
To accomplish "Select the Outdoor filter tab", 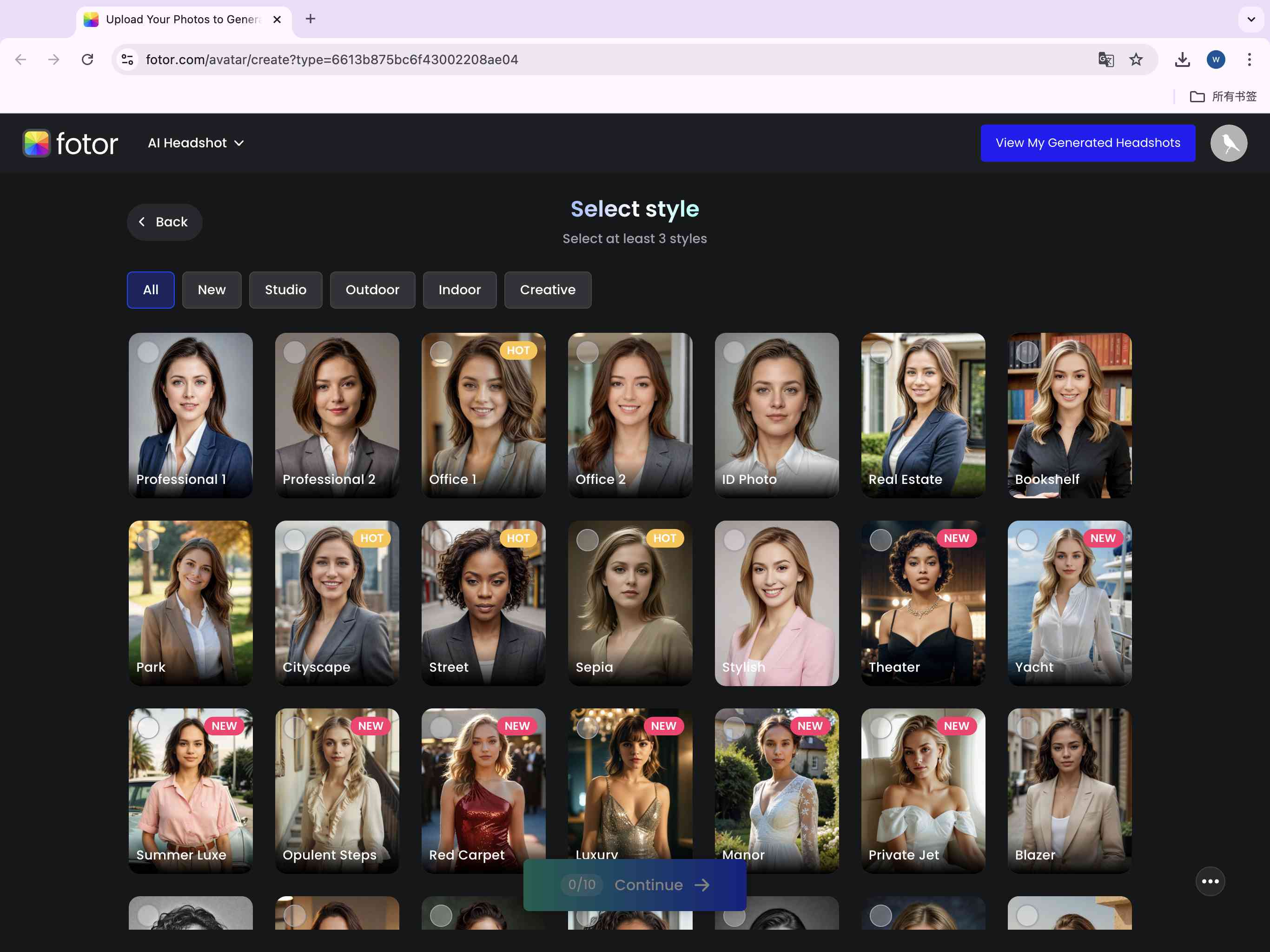I will tap(372, 290).
